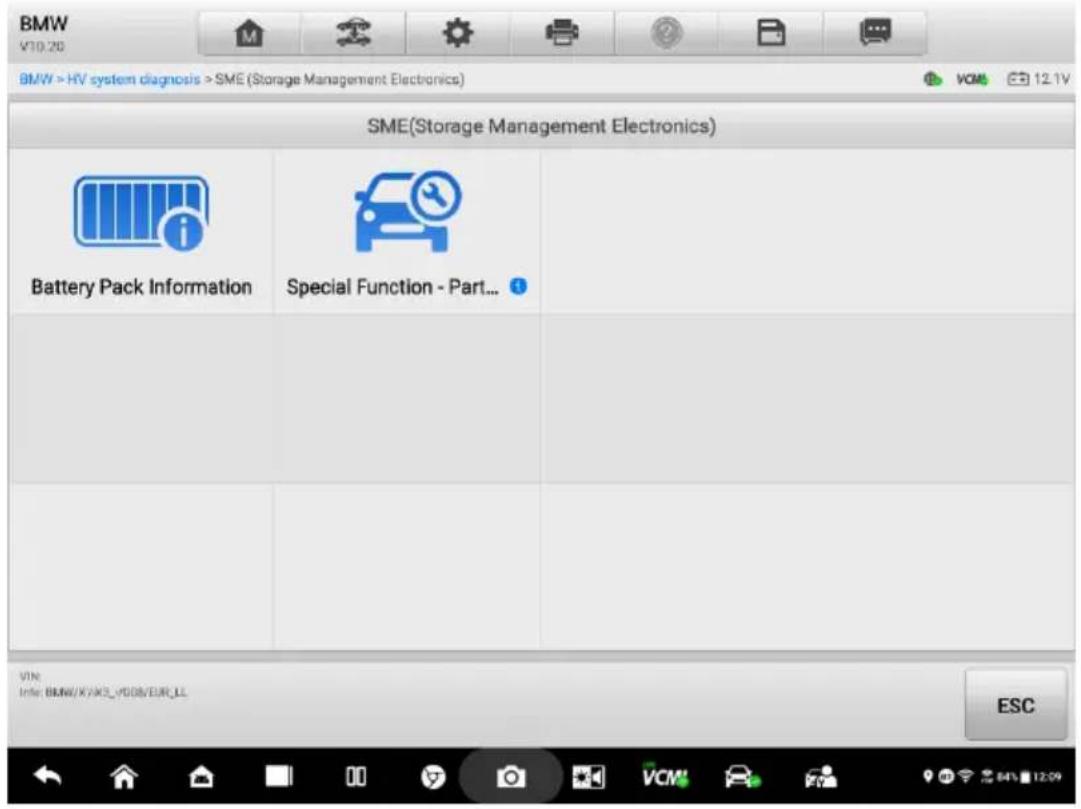Go to HV system diagnosis breadcrumb
The height and width of the screenshot is (809, 1081).
click(133, 79)
